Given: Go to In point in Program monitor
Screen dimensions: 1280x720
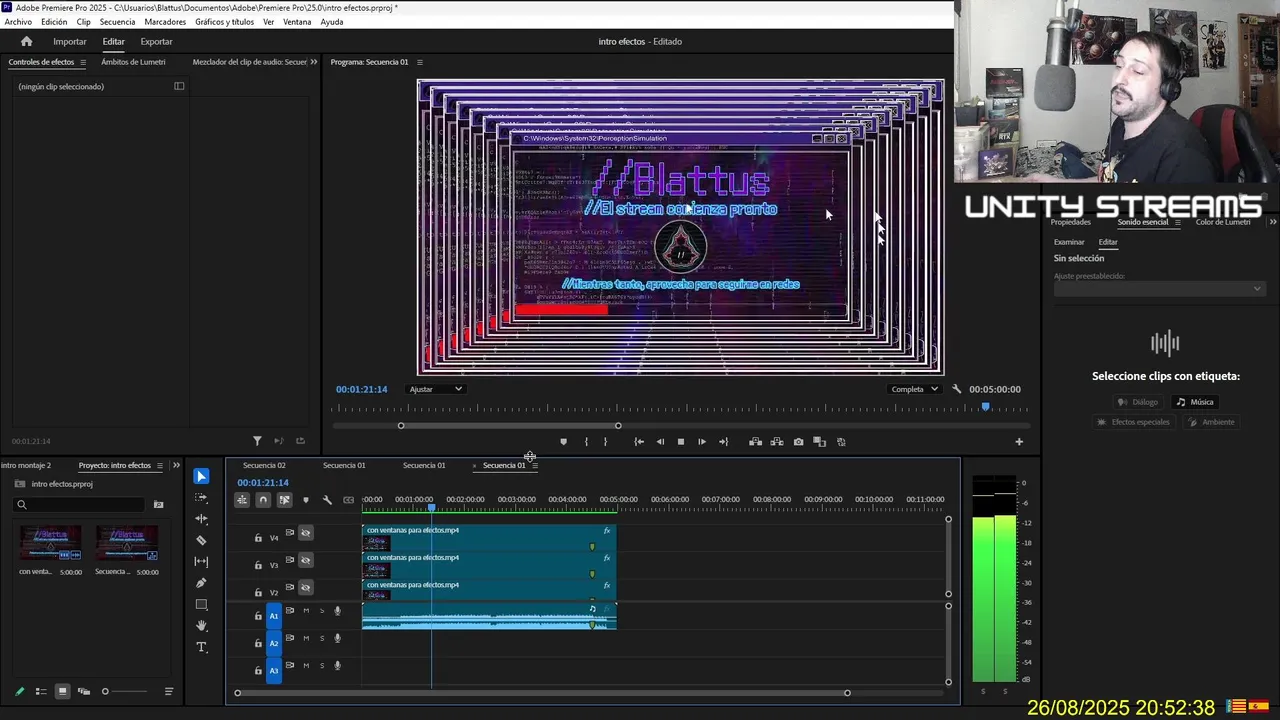Looking at the screenshot, I should (x=639, y=441).
